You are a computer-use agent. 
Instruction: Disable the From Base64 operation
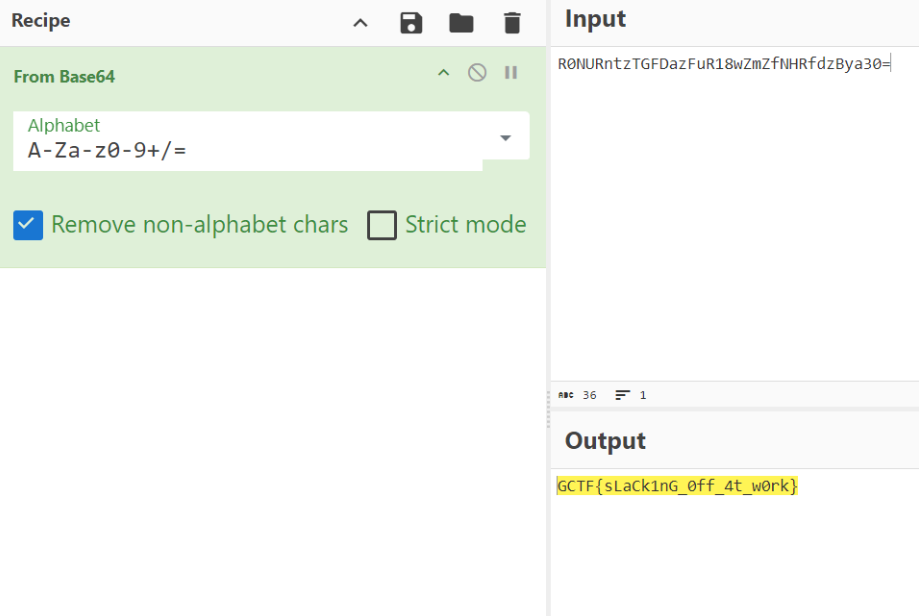tap(477, 73)
